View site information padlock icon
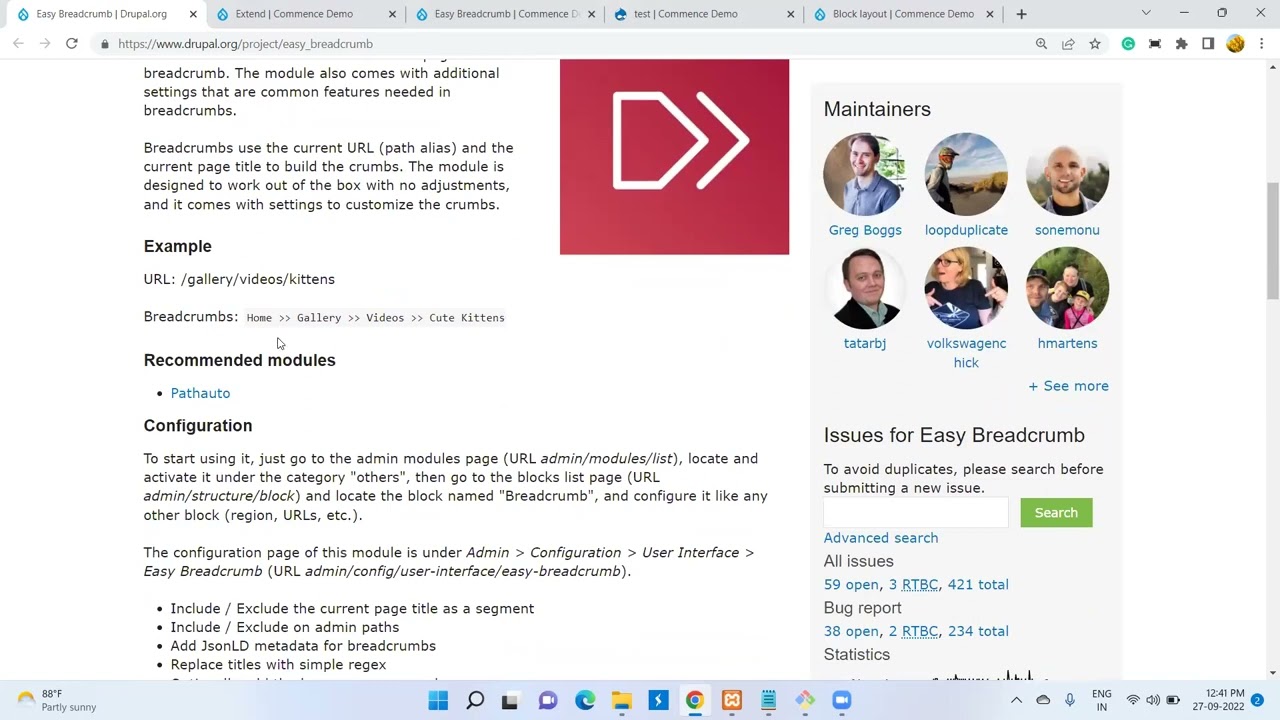 104,44
